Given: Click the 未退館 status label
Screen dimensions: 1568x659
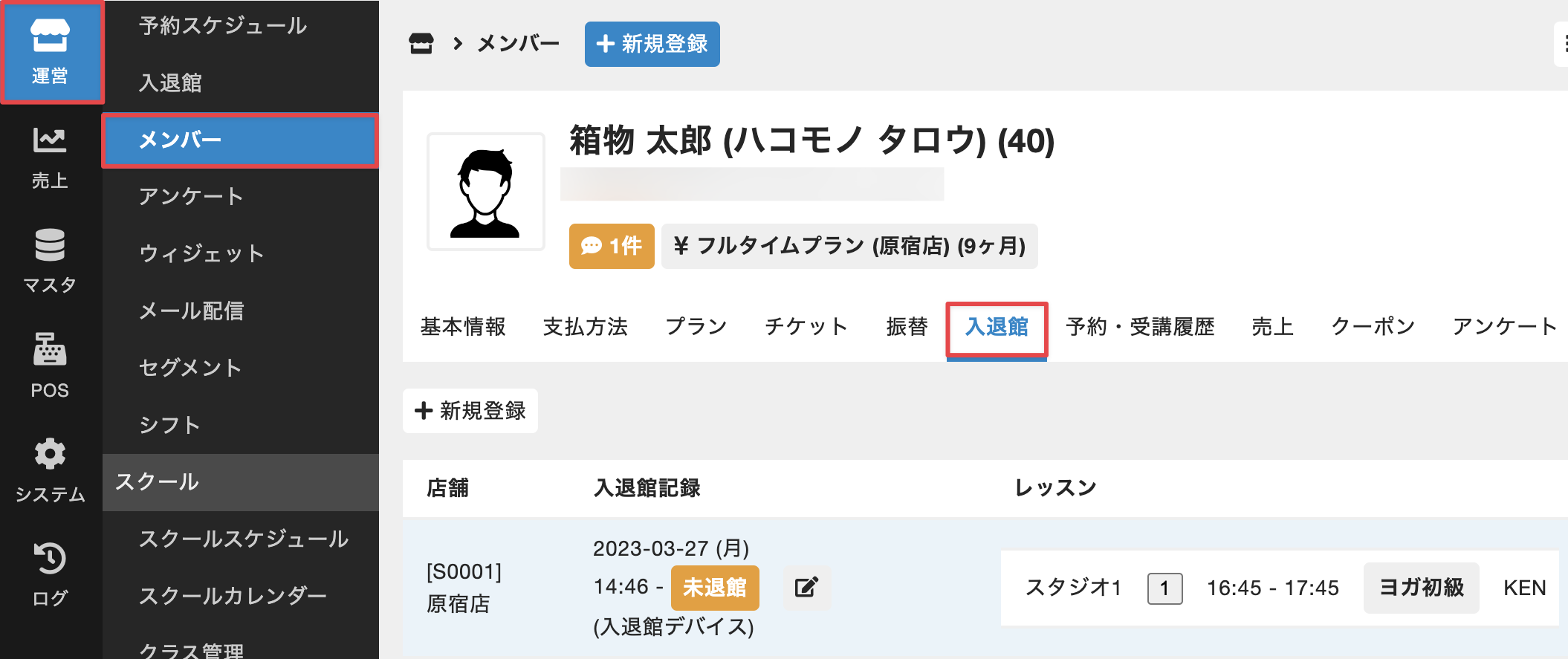Looking at the screenshot, I should pyautogui.click(x=715, y=588).
